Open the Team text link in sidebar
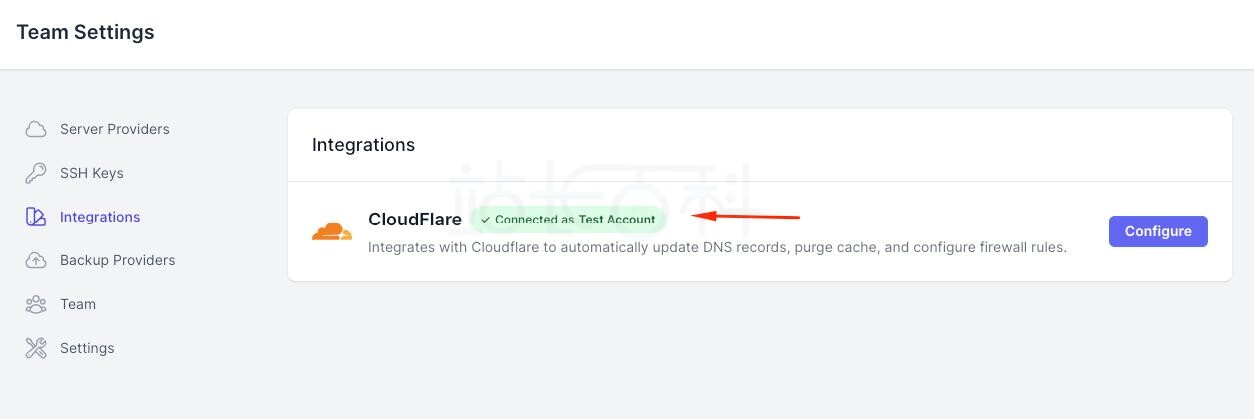Image resolution: width=1254 pixels, height=419 pixels. (78, 304)
